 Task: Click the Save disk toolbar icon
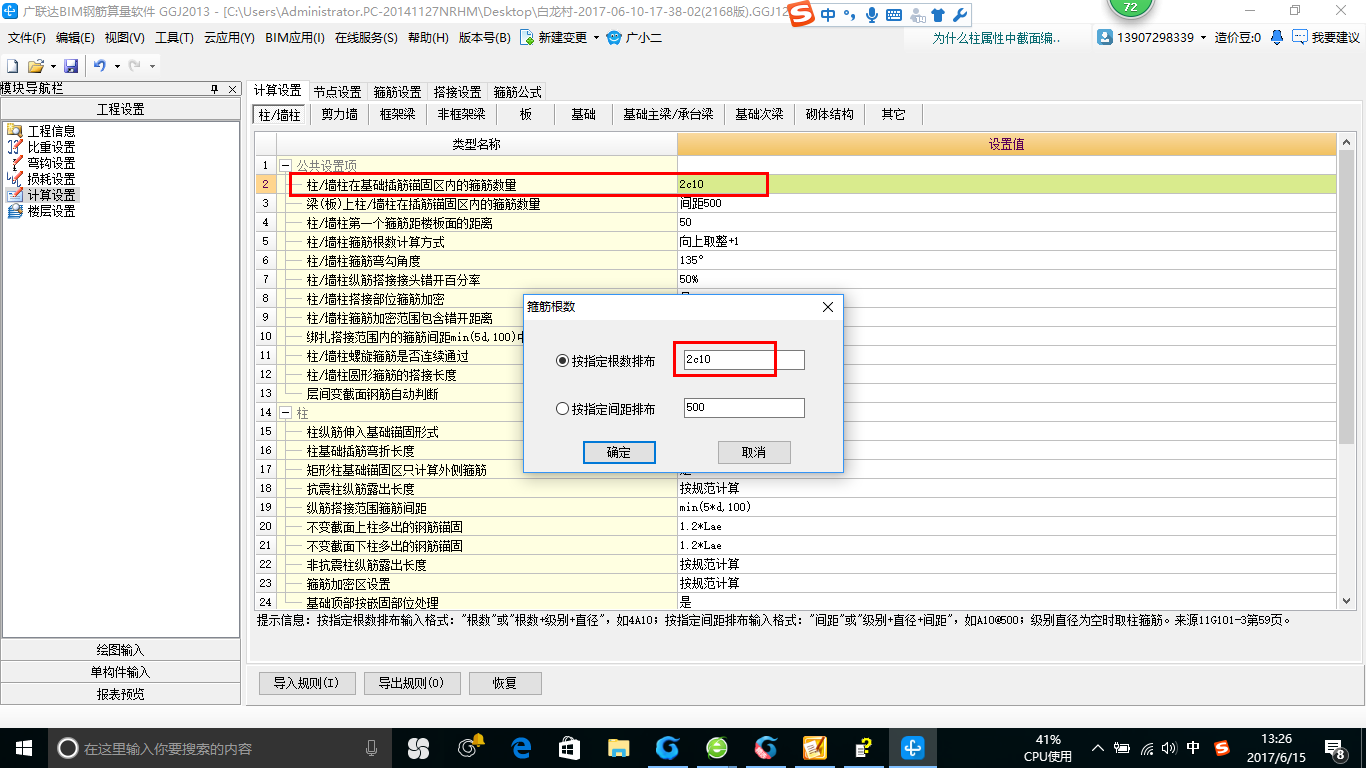point(71,66)
